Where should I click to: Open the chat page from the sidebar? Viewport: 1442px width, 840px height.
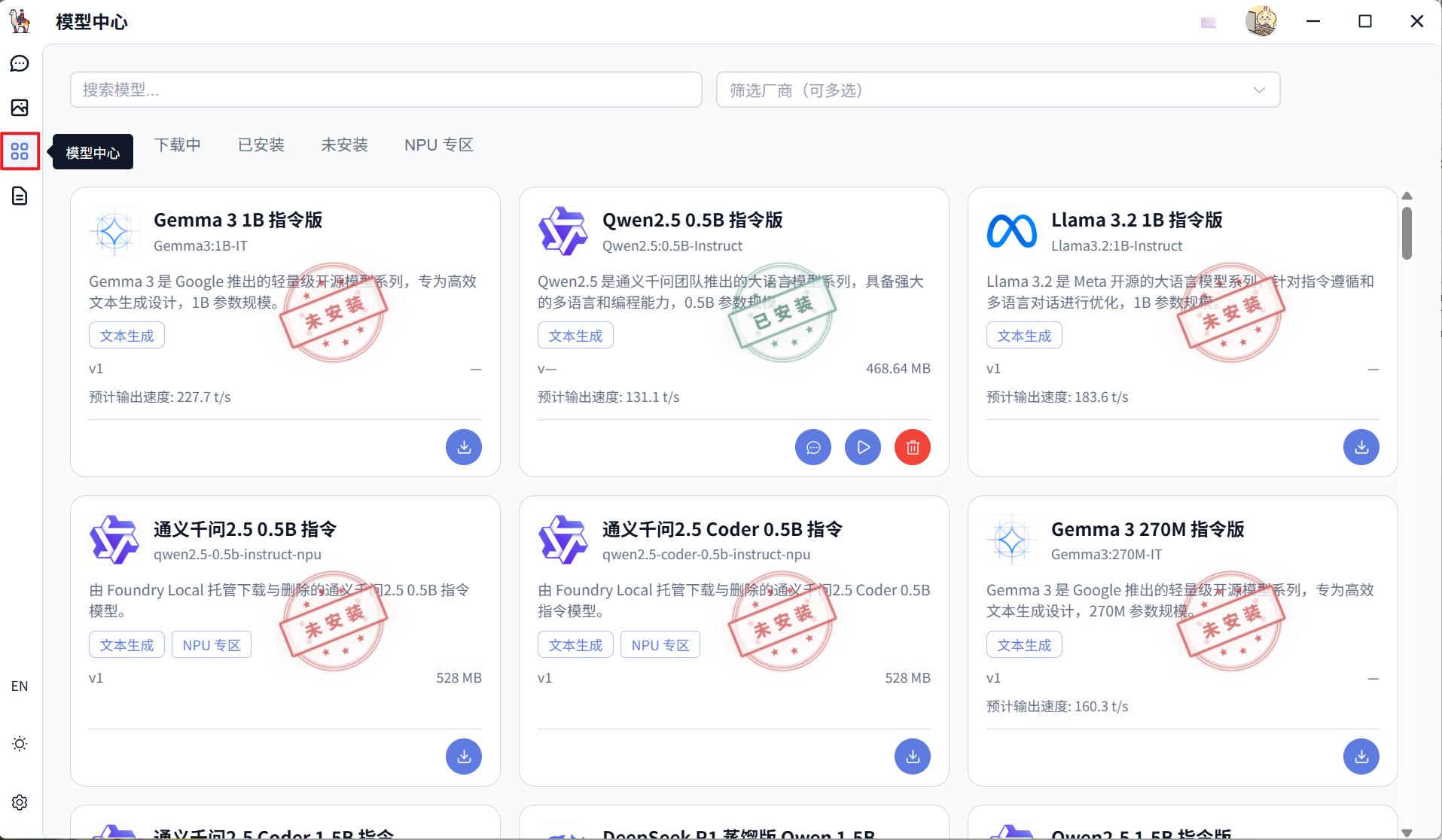20,64
